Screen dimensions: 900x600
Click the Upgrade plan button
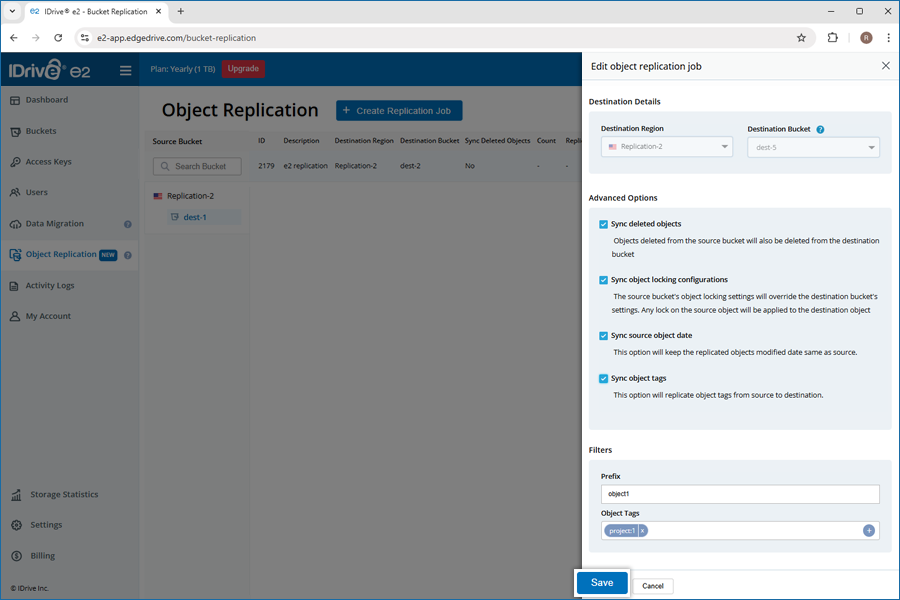pos(243,69)
